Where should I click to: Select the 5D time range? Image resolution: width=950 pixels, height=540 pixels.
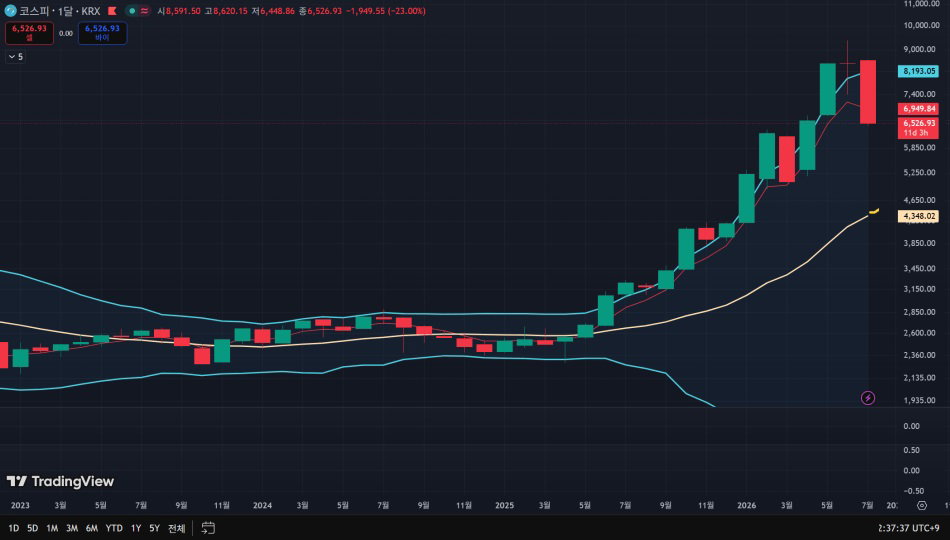pos(33,528)
